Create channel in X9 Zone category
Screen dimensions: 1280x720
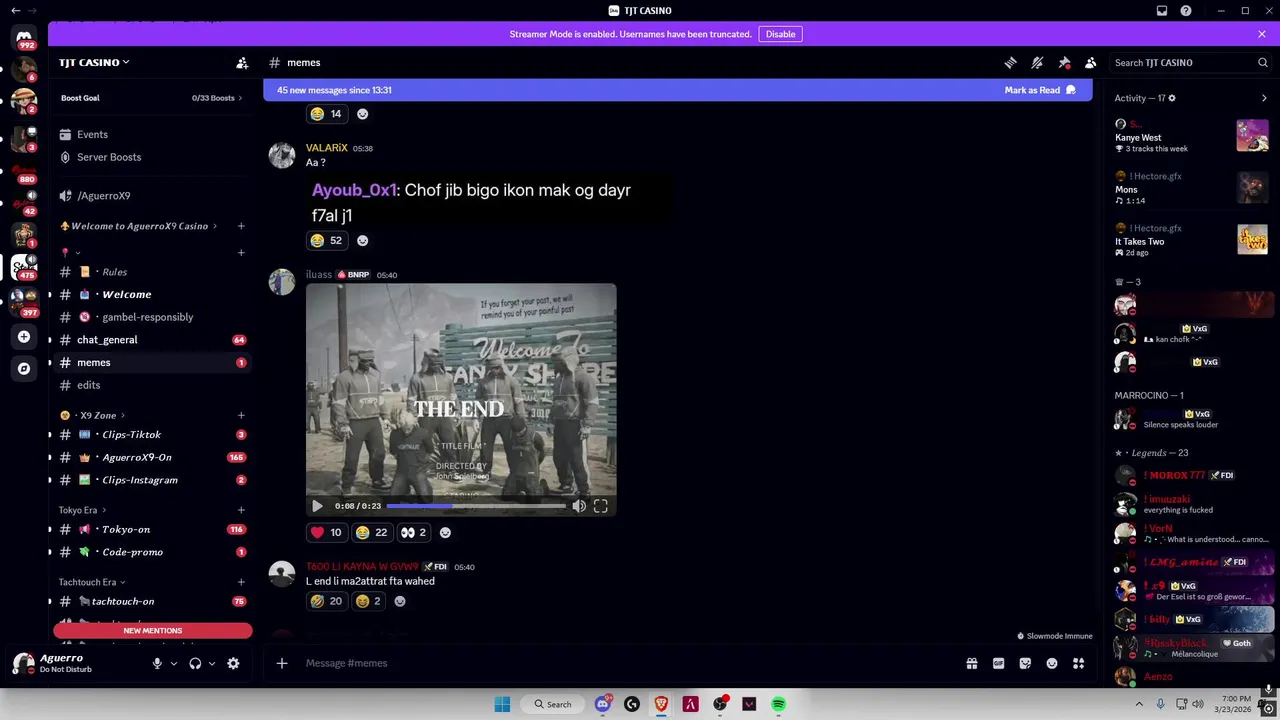click(241, 415)
